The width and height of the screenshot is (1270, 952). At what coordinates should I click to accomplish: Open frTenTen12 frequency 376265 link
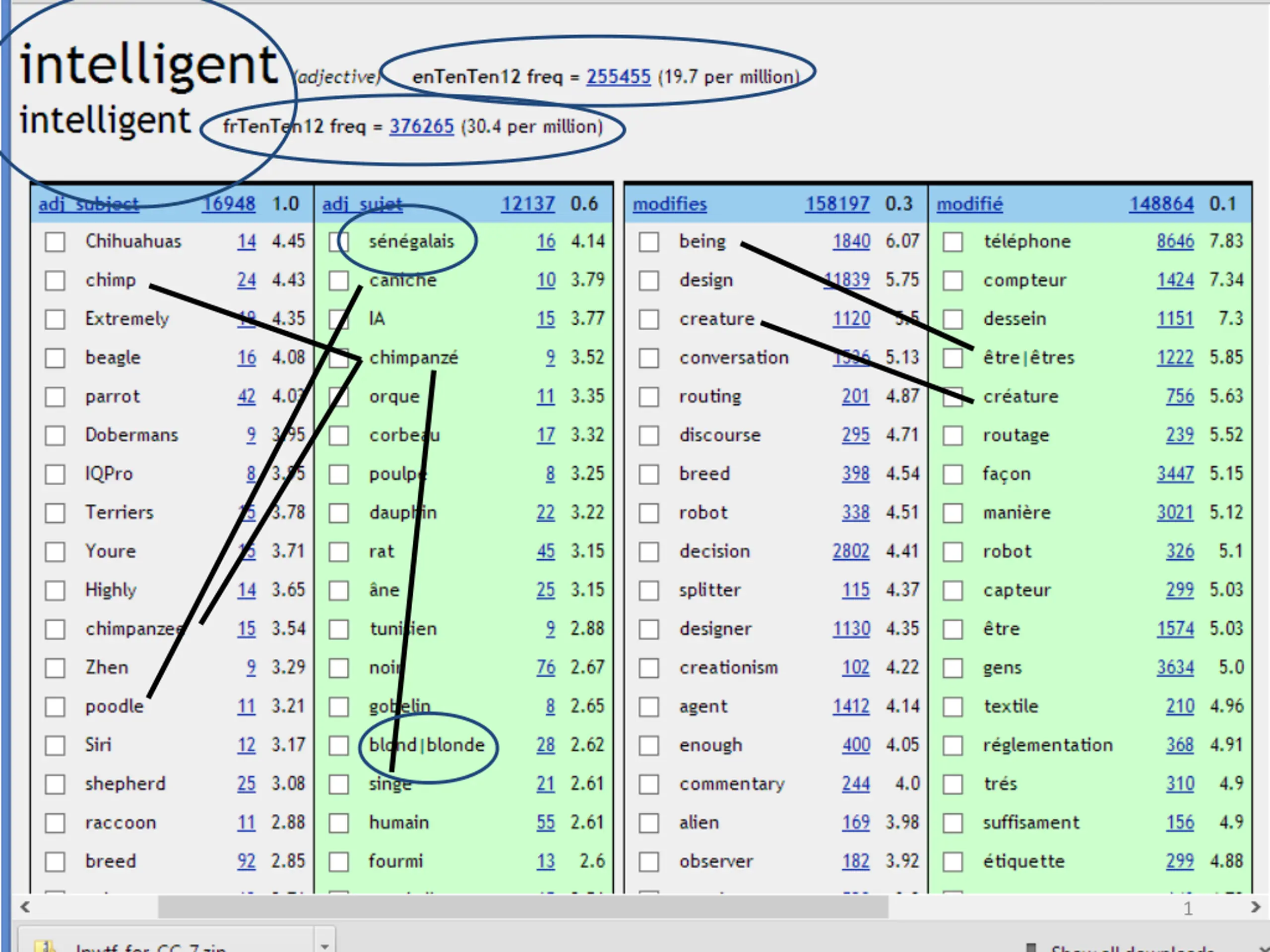tap(421, 126)
